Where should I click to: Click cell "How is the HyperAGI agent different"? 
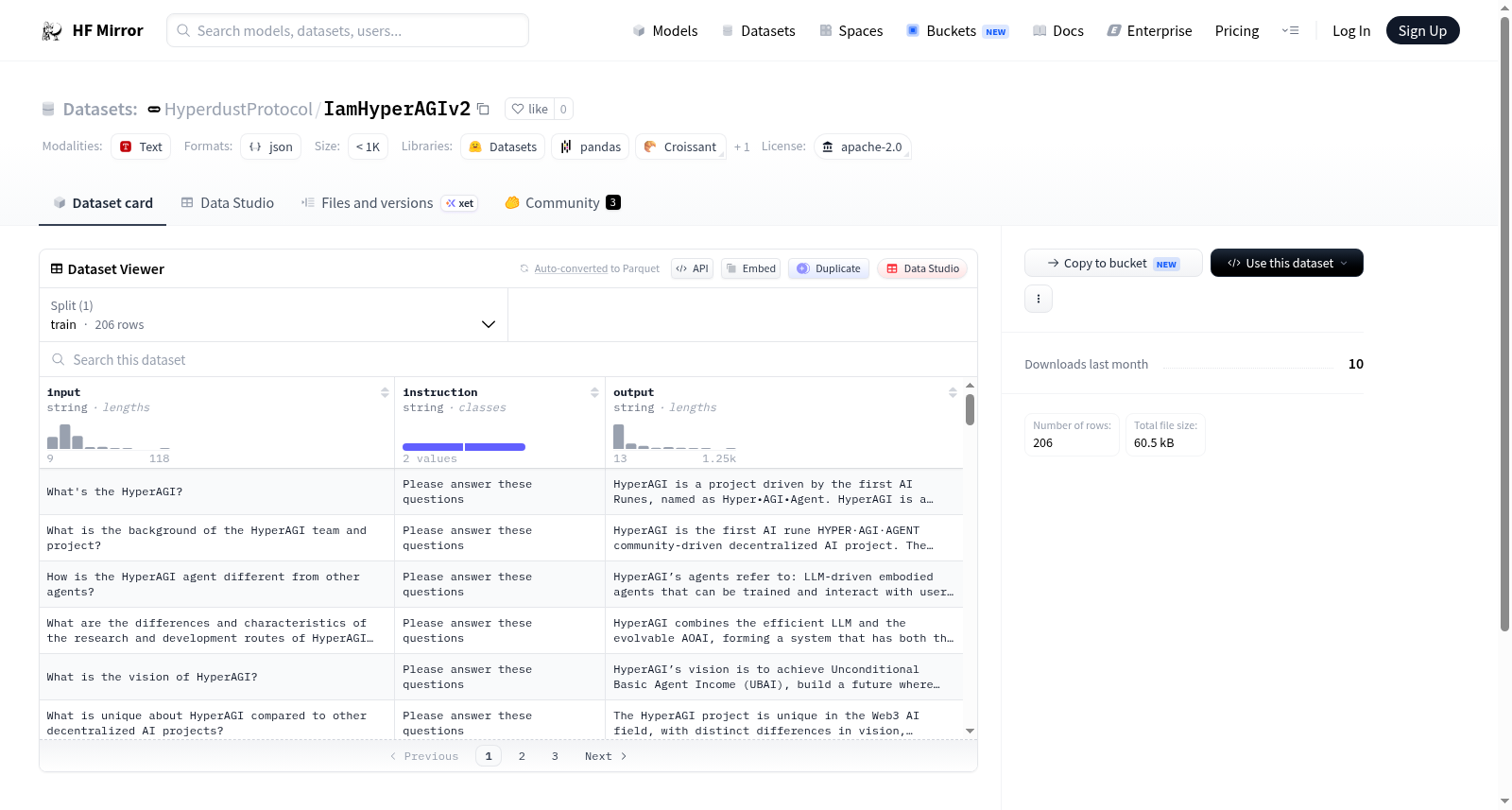[x=216, y=584]
